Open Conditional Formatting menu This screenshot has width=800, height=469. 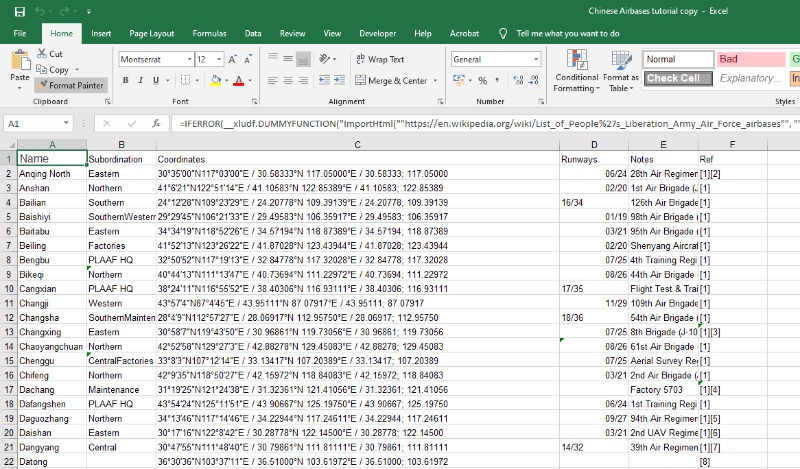pos(577,71)
